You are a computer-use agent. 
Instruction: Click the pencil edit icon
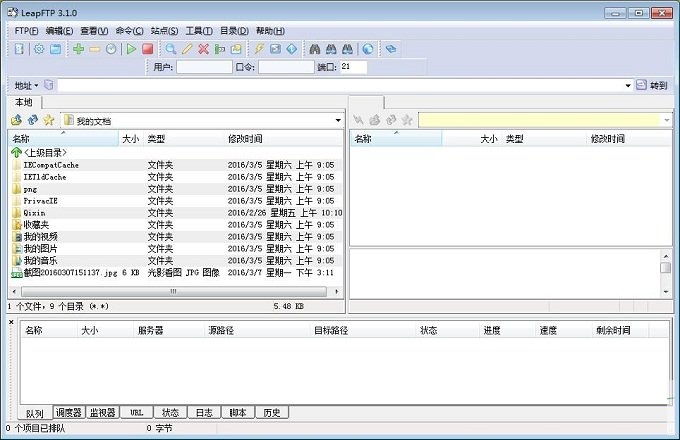(187, 49)
